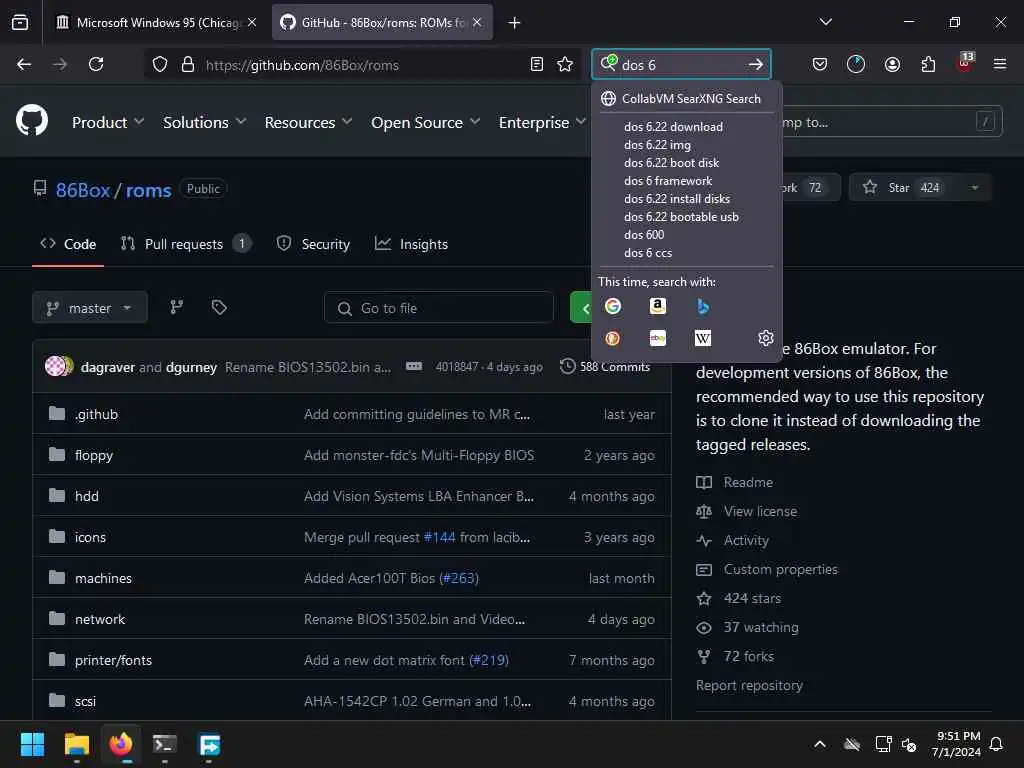Image resolution: width=1024 pixels, height=768 pixels.
Task: View repository tags icon
Action: tap(219, 307)
